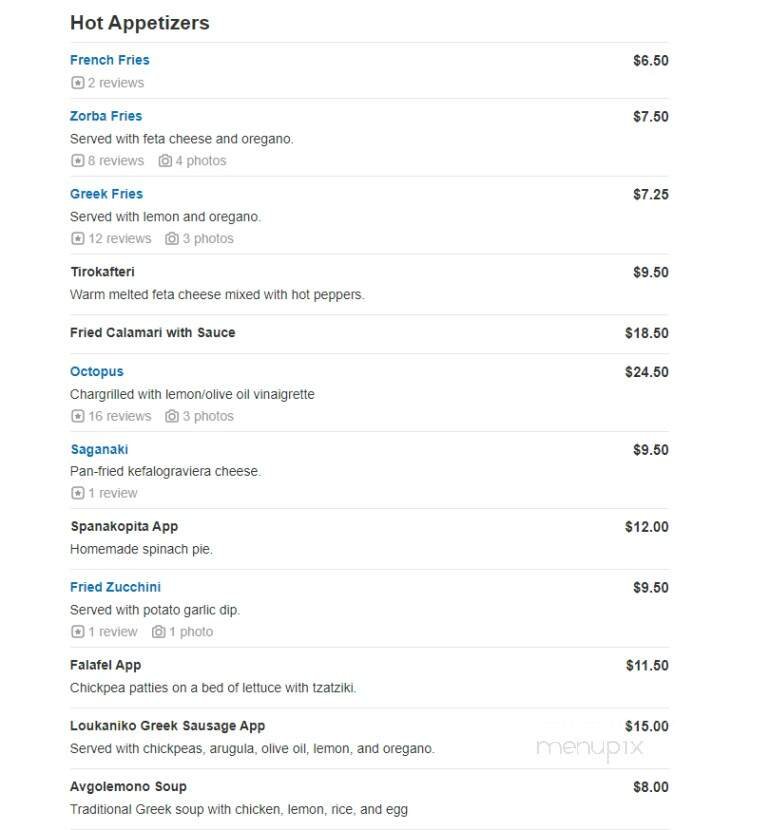The image size is (769, 830).
Task: Open the Fried Zucchini item link
Action: pyautogui.click(x=113, y=588)
